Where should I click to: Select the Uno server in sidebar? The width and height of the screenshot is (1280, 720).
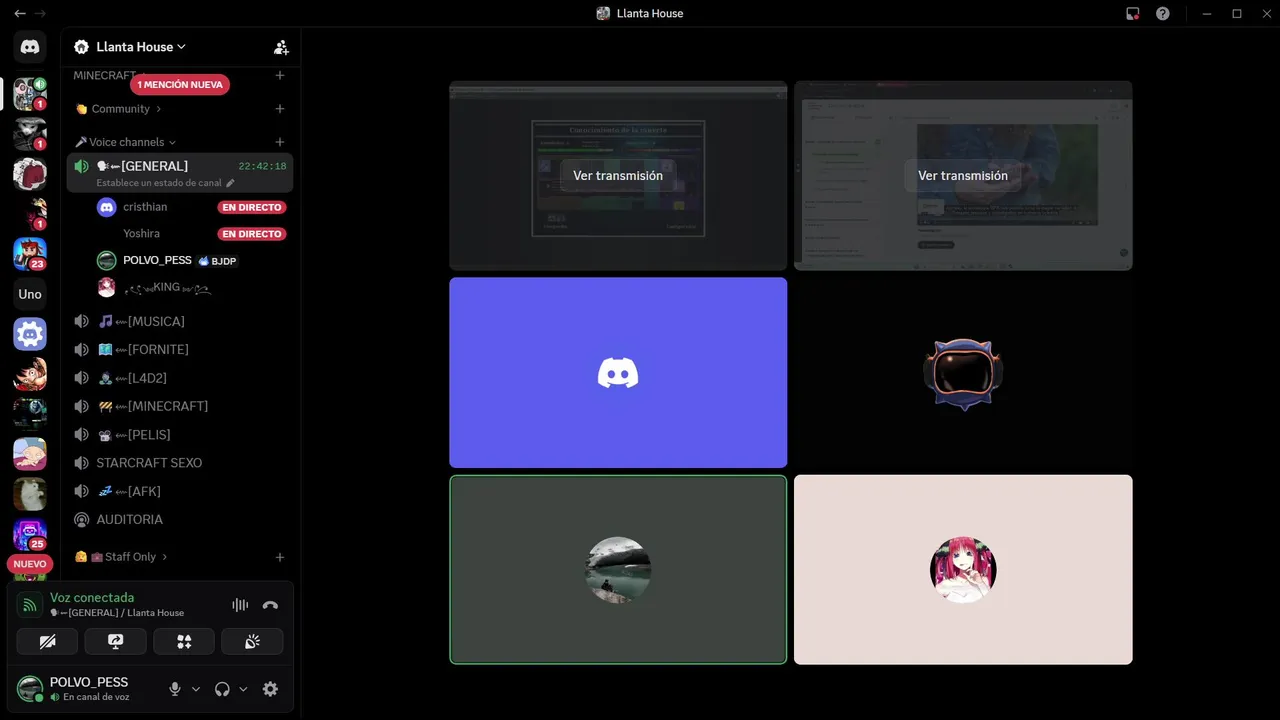pos(30,294)
